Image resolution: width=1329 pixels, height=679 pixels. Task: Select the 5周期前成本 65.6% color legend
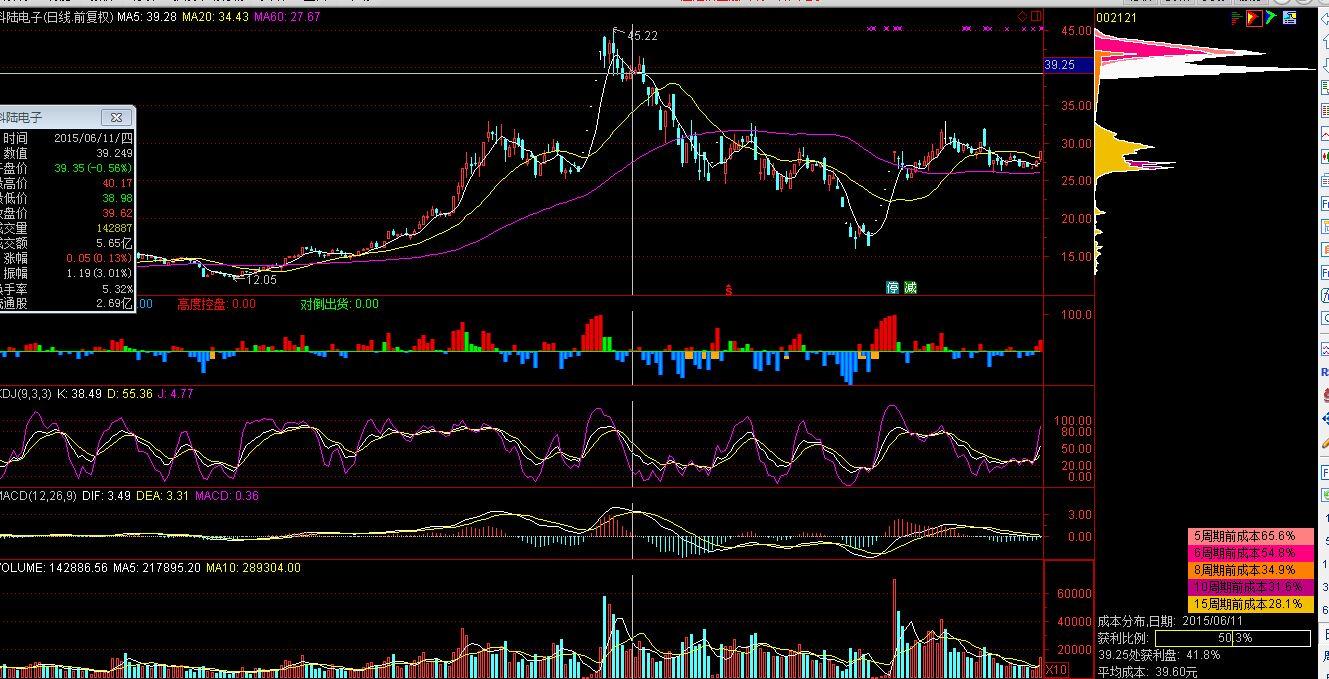point(1250,536)
